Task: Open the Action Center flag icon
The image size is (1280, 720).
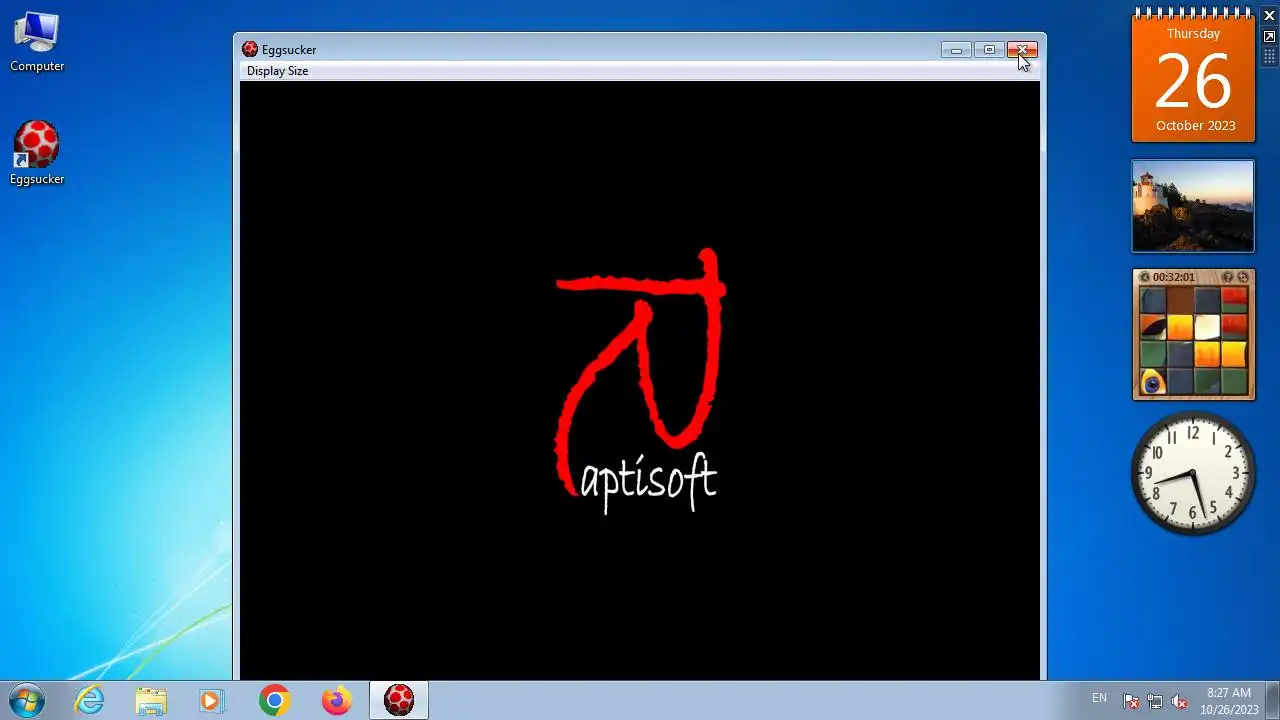Action: coord(1131,702)
